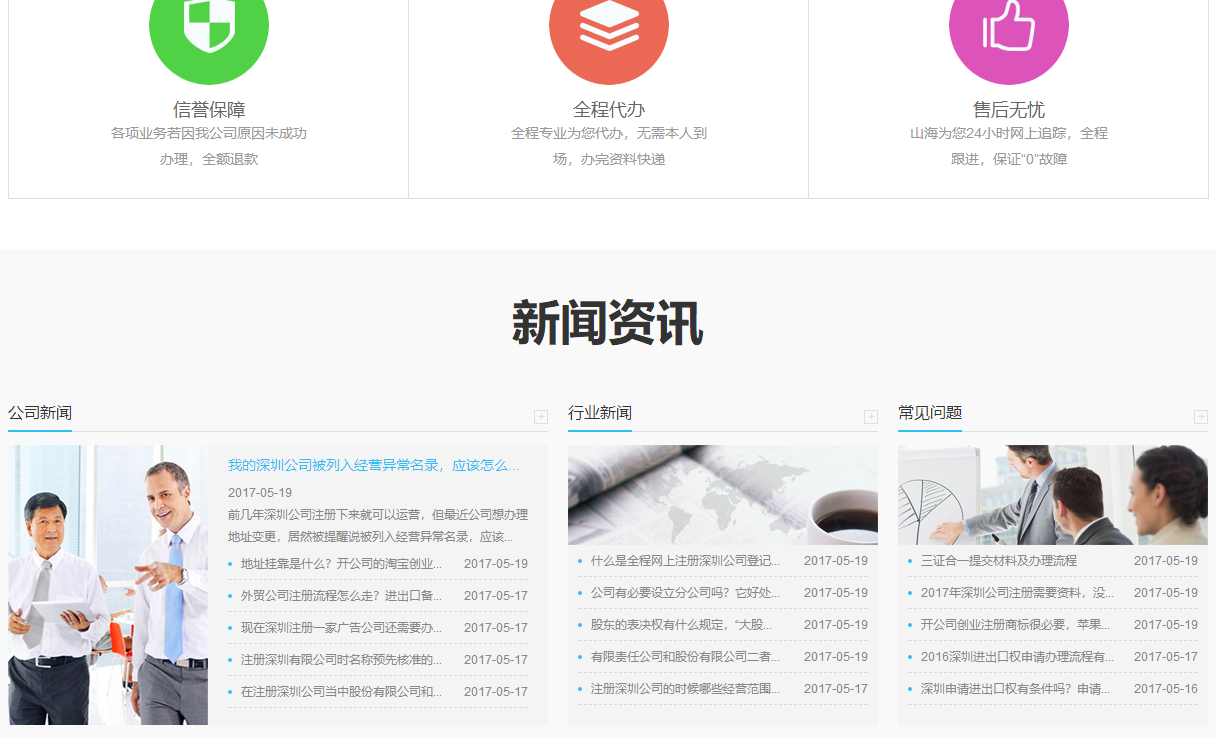Click the whiteboard meeting photo under 常见问题
The height and width of the screenshot is (737, 1216).
pyautogui.click(x=1052, y=495)
